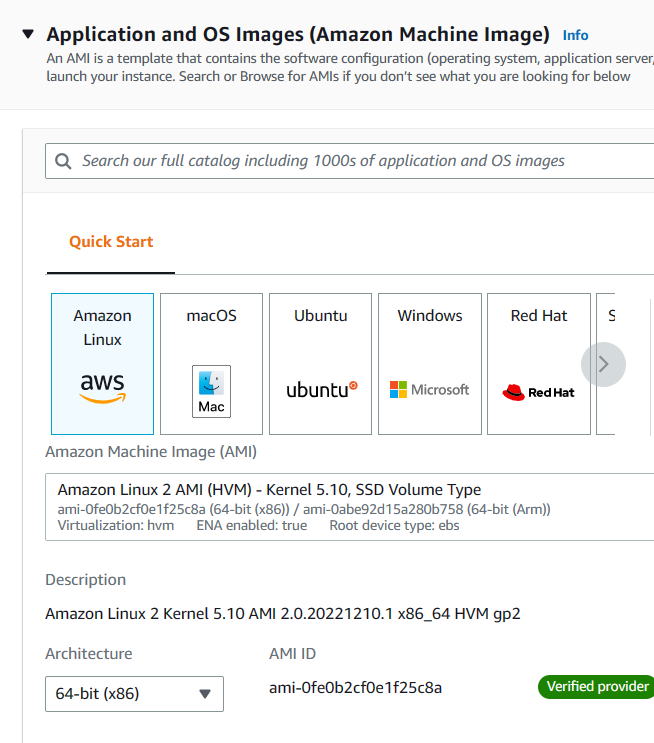Image resolution: width=654 pixels, height=743 pixels.
Task: Select the Windows AMI card
Action: click(x=430, y=364)
